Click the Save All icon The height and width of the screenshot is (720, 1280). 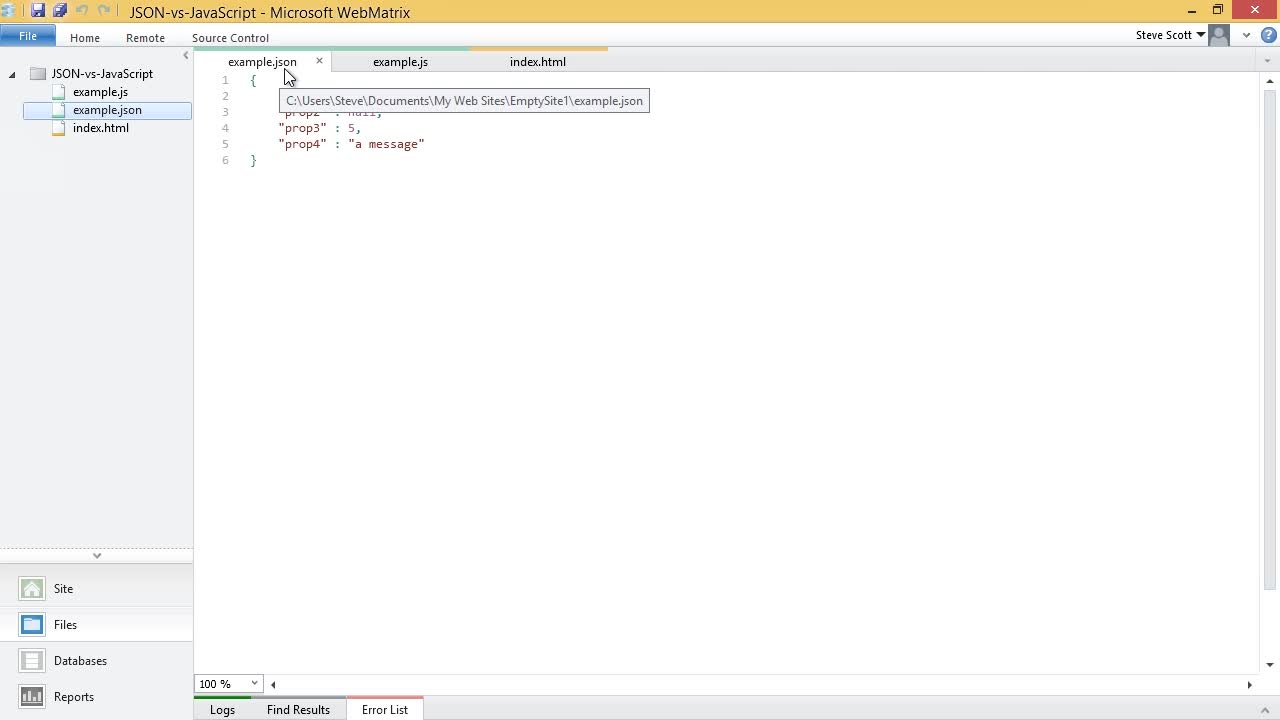coord(60,11)
